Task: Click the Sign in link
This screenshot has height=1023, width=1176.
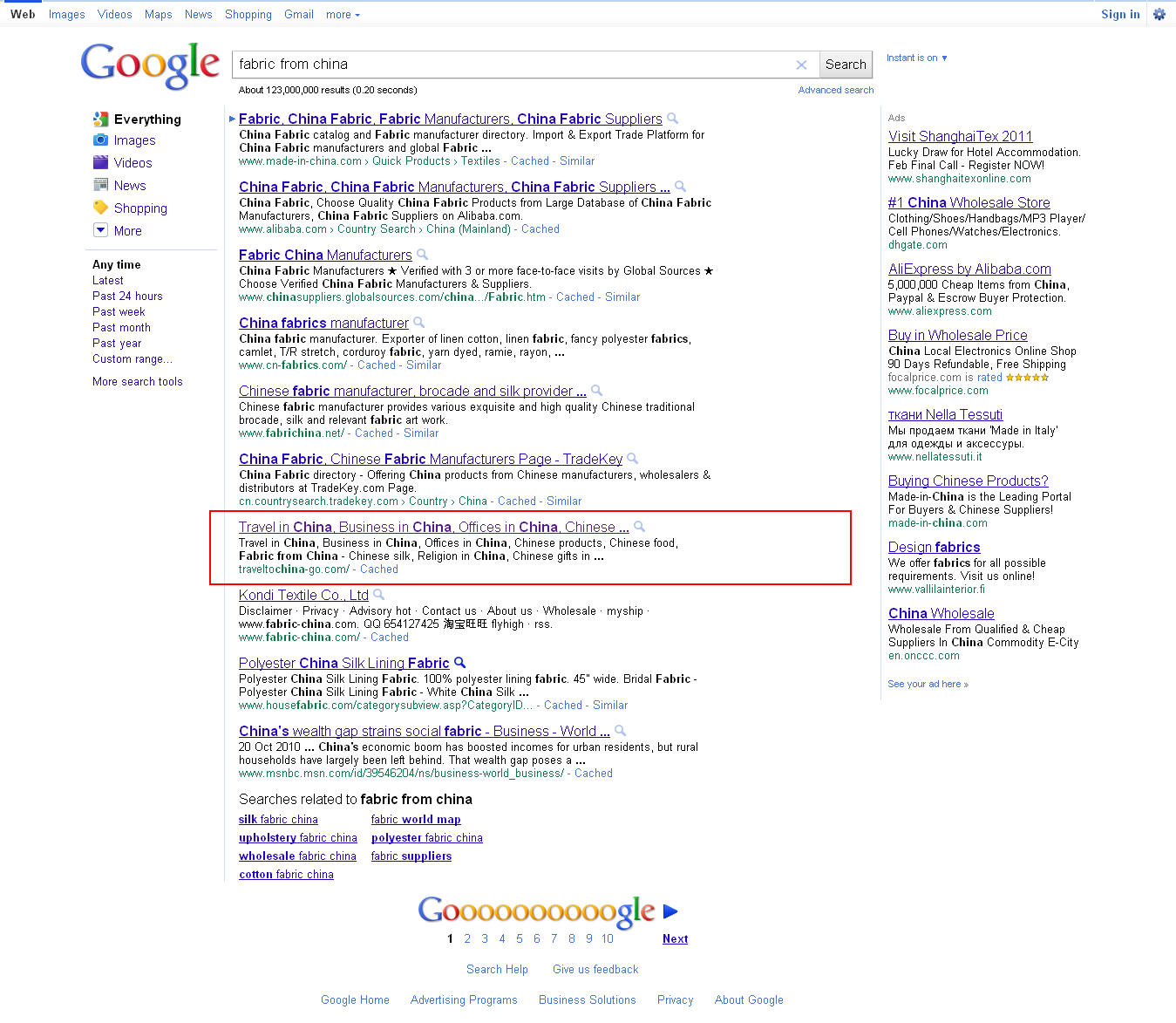Action: [1120, 15]
